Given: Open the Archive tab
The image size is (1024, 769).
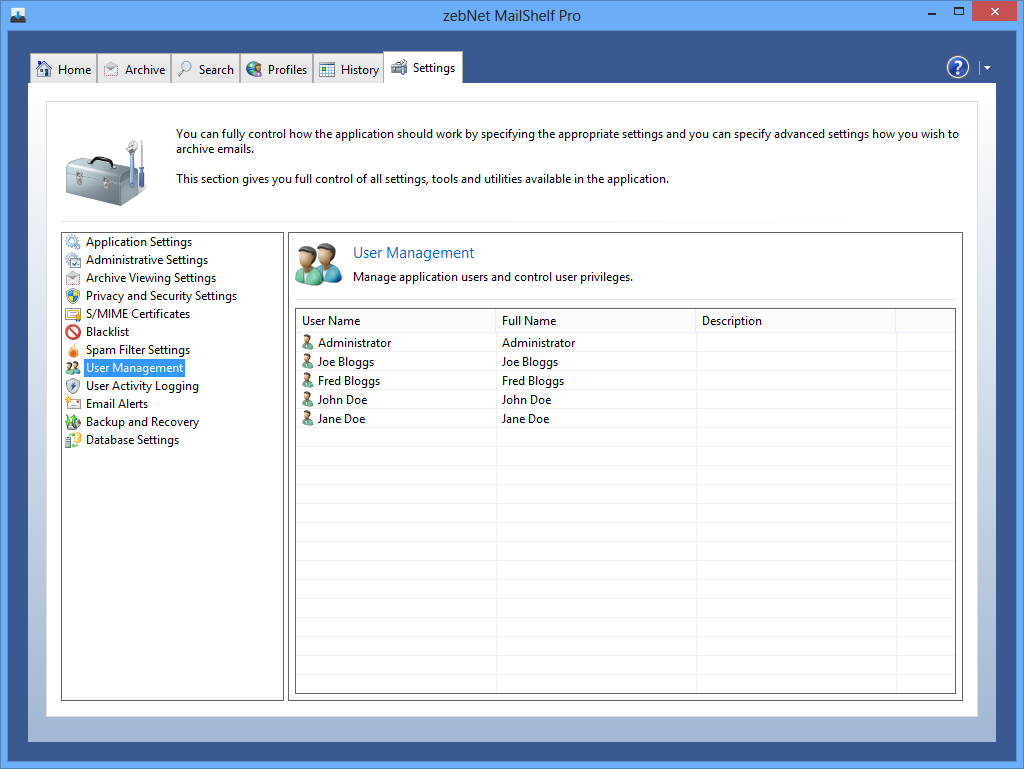Looking at the screenshot, I should pyautogui.click(x=135, y=69).
